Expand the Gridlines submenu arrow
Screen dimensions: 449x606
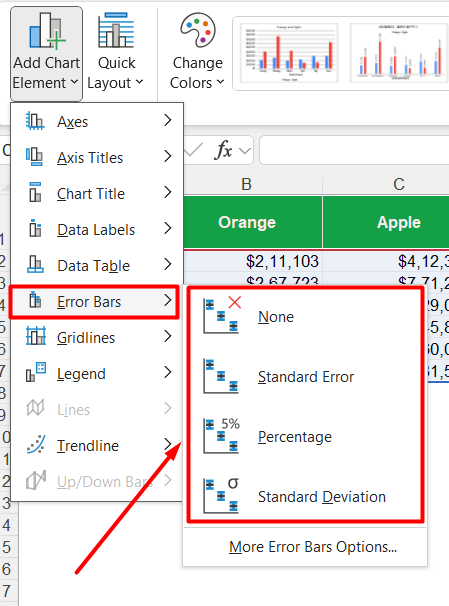[168, 336]
